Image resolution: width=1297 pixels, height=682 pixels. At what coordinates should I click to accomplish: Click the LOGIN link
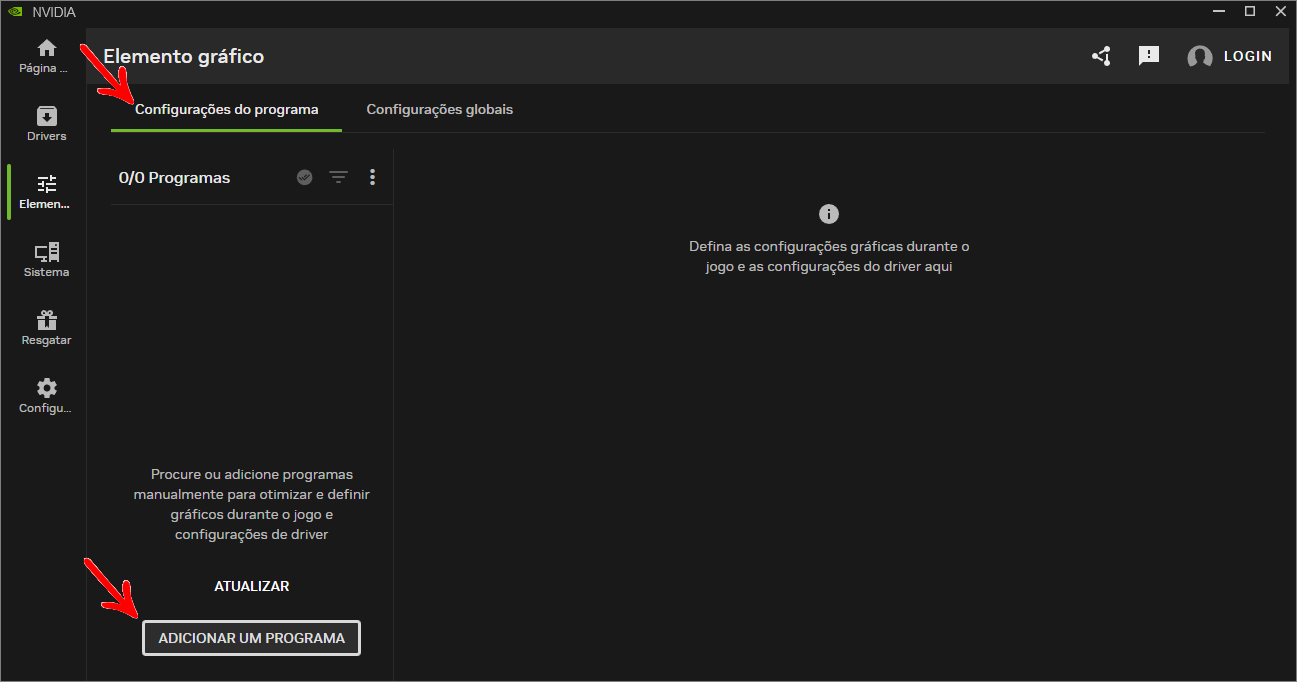1248,56
